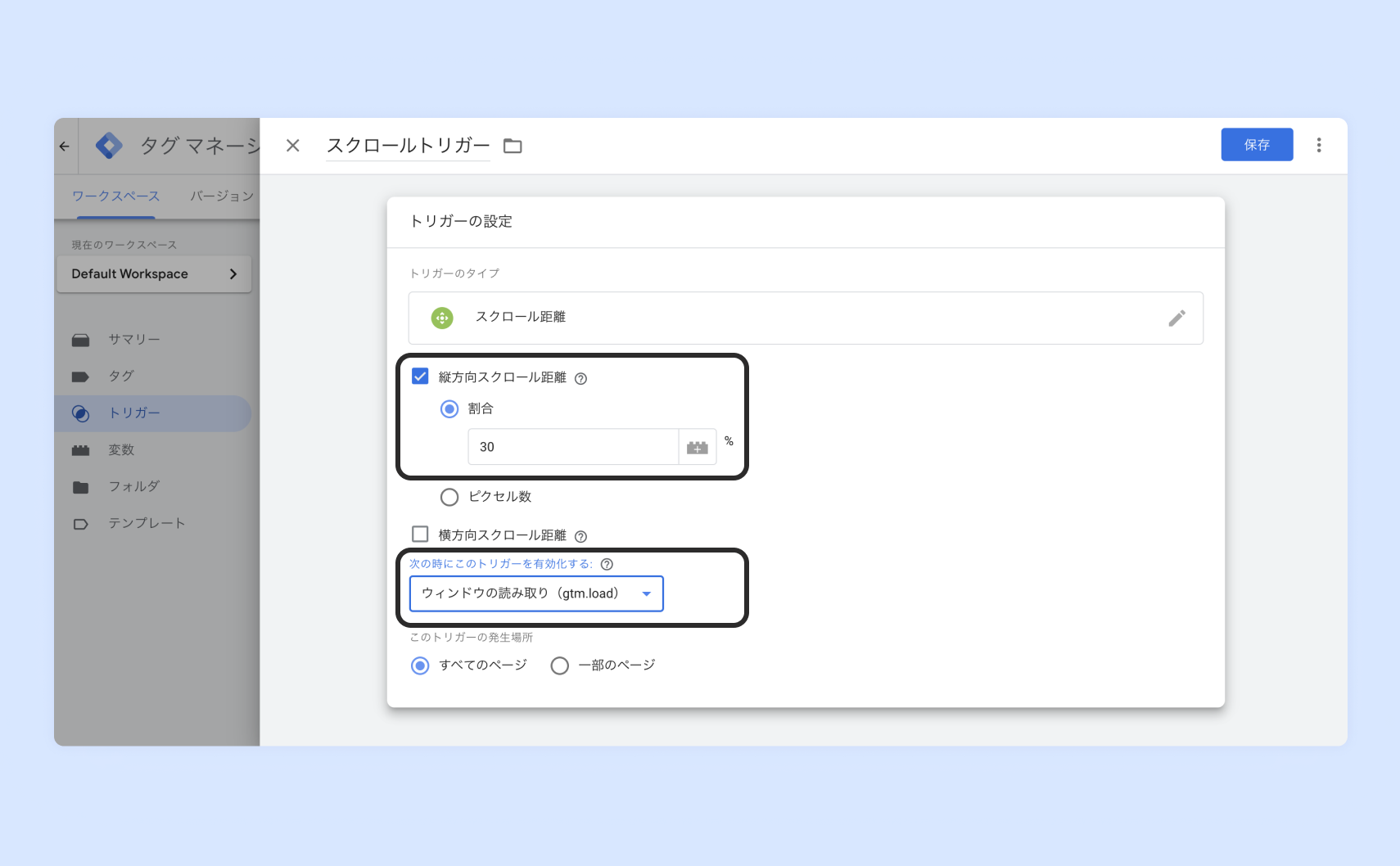
Task: Open the タグ item in sidebar
Action: (121, 377)
